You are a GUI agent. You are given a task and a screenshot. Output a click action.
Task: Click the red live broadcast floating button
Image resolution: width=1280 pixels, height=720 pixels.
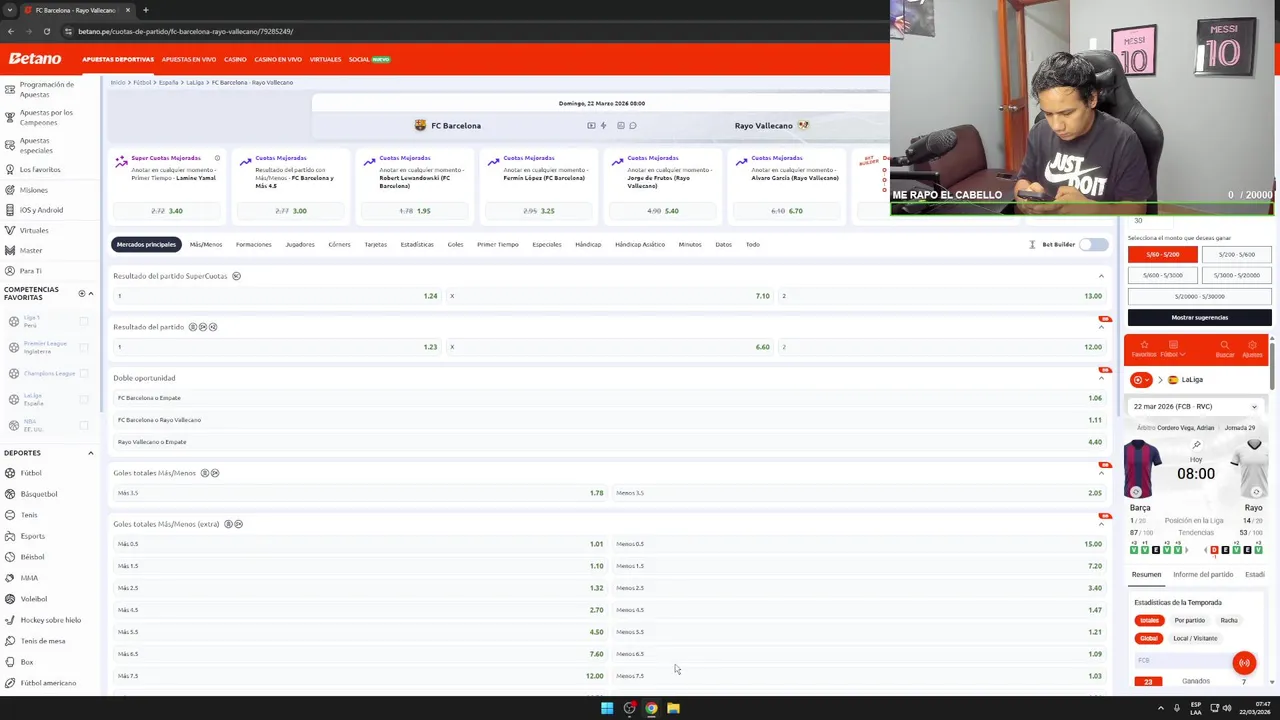coord(1244,663)
